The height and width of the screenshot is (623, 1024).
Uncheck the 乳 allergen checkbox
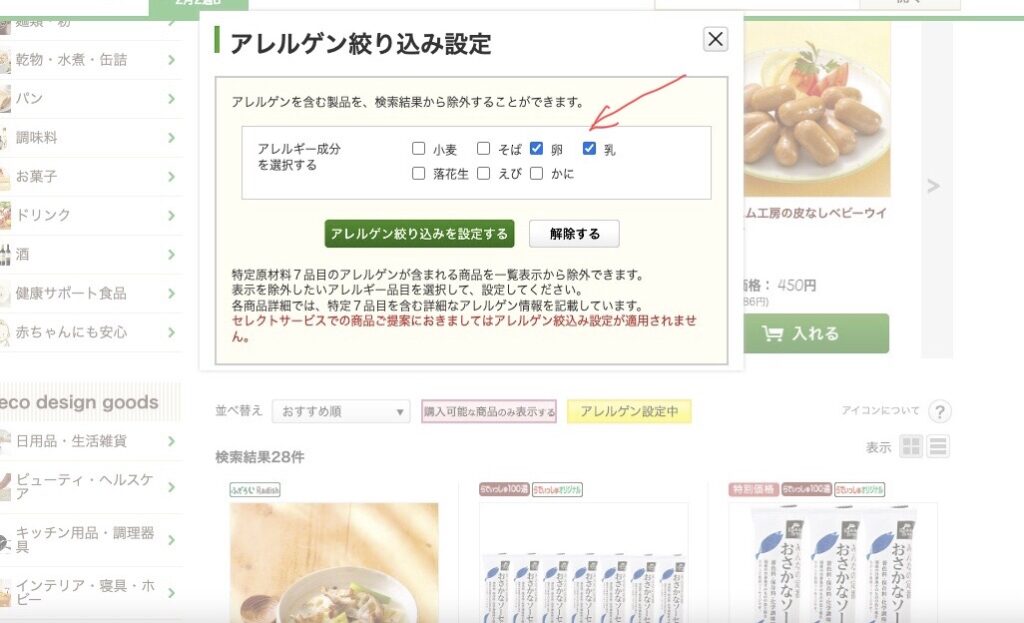click(x=589, y=148)
